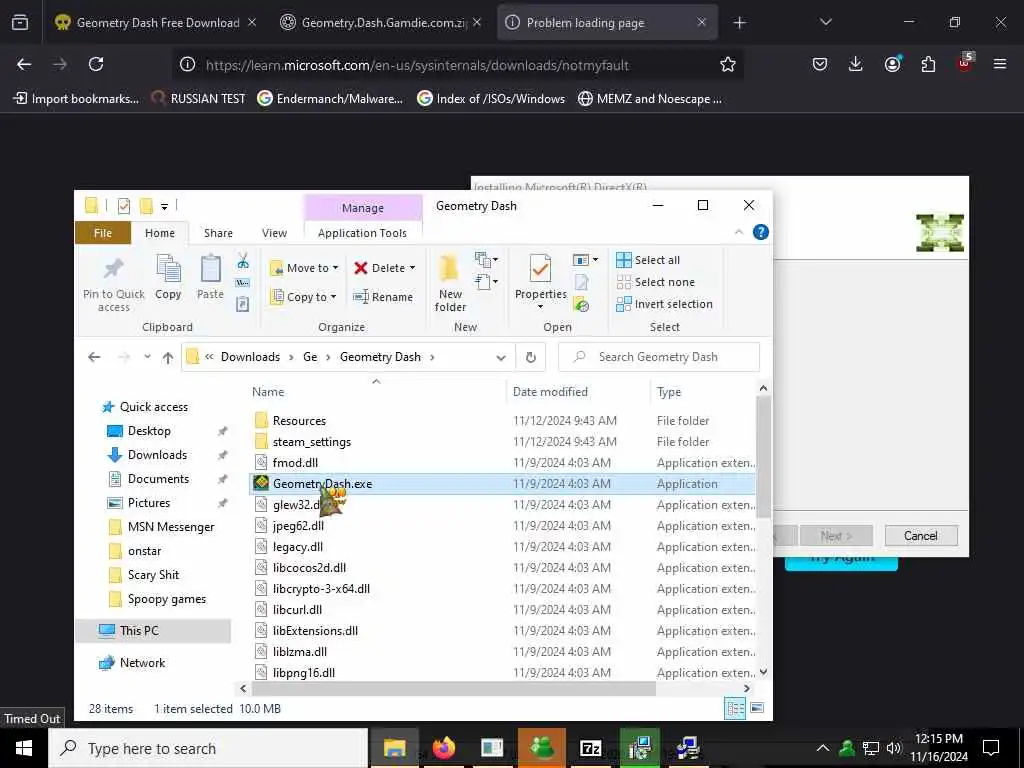Expand the Move to dropdown
This screenshot has width=1024, height=768.
pos(336,268)
